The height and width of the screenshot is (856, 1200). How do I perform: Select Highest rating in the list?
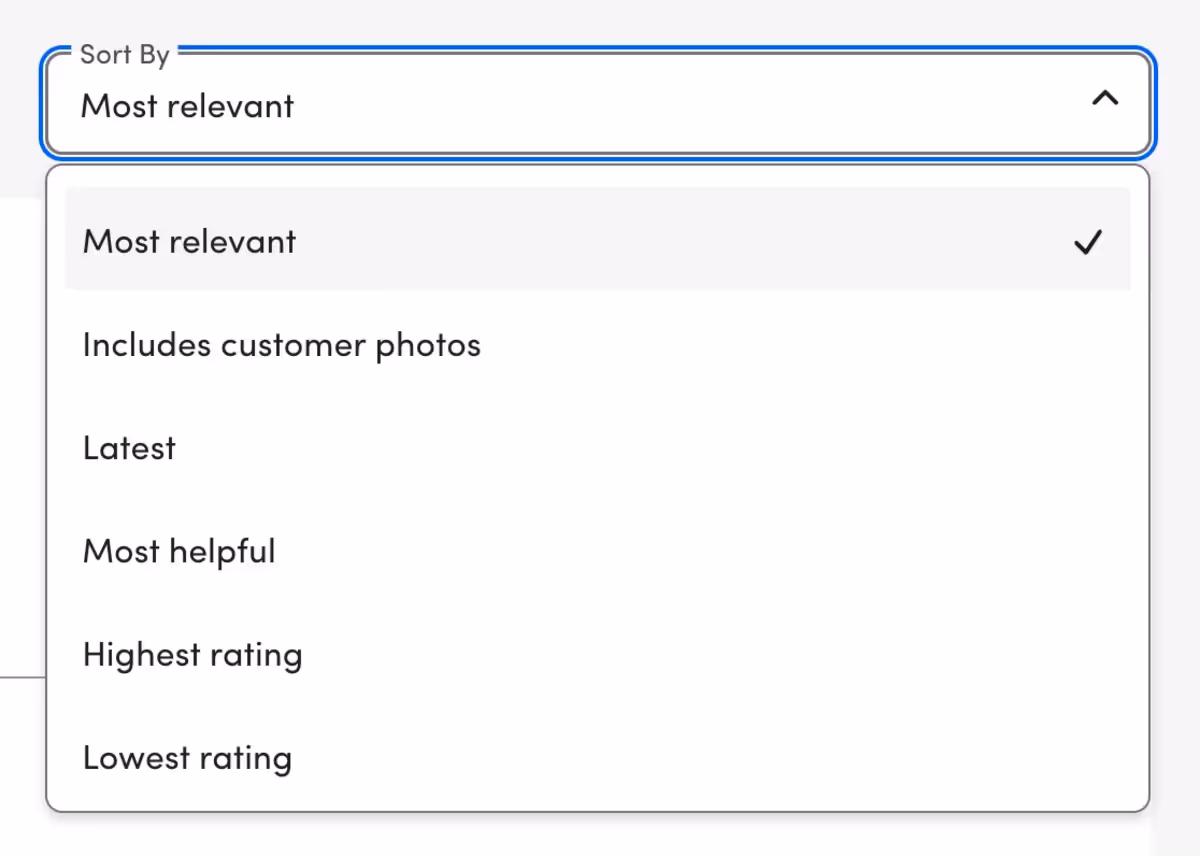coord(192,655)
